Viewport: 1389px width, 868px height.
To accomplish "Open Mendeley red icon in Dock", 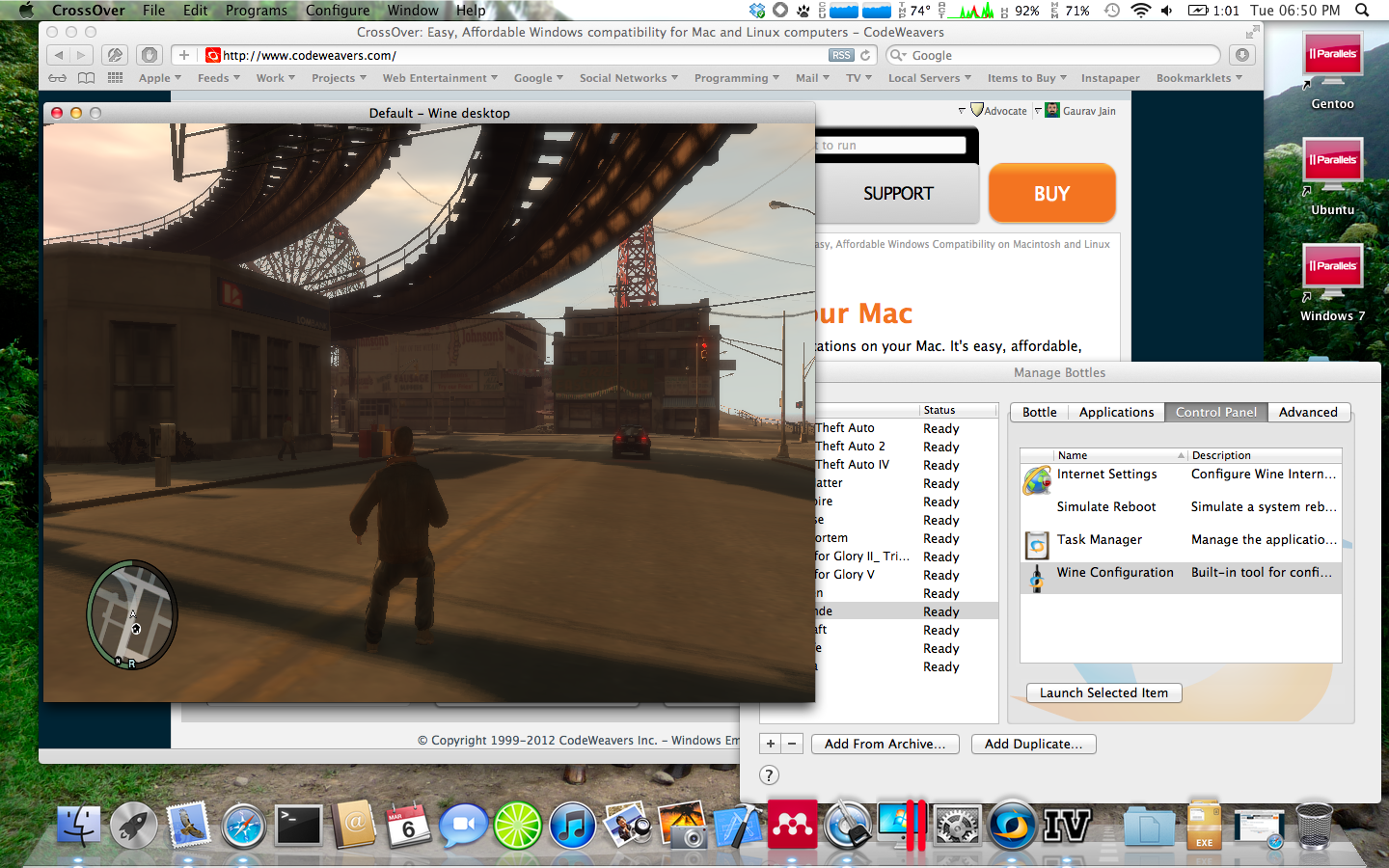I will tap(793, 825).
